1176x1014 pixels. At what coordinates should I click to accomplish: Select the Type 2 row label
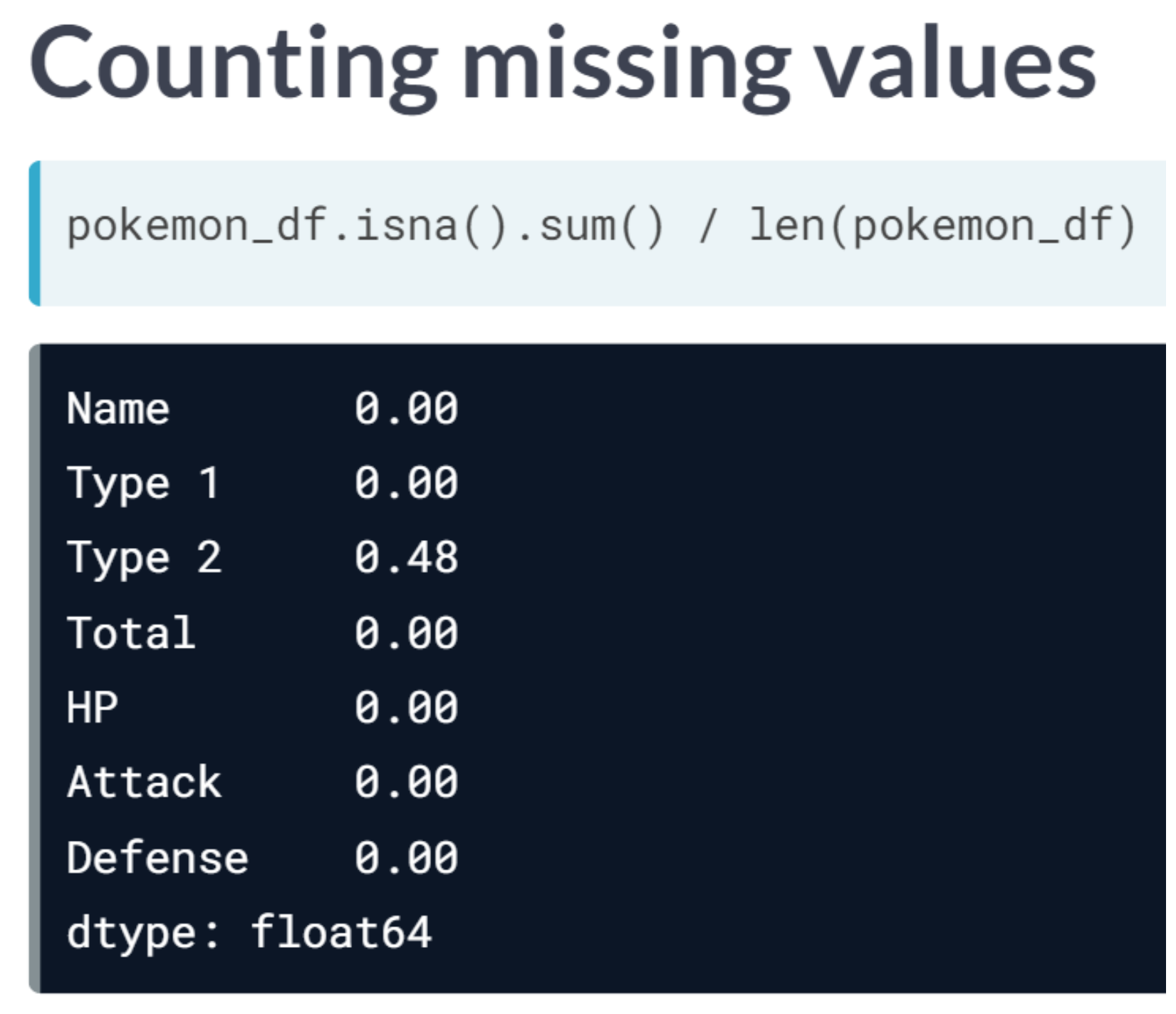144,558
